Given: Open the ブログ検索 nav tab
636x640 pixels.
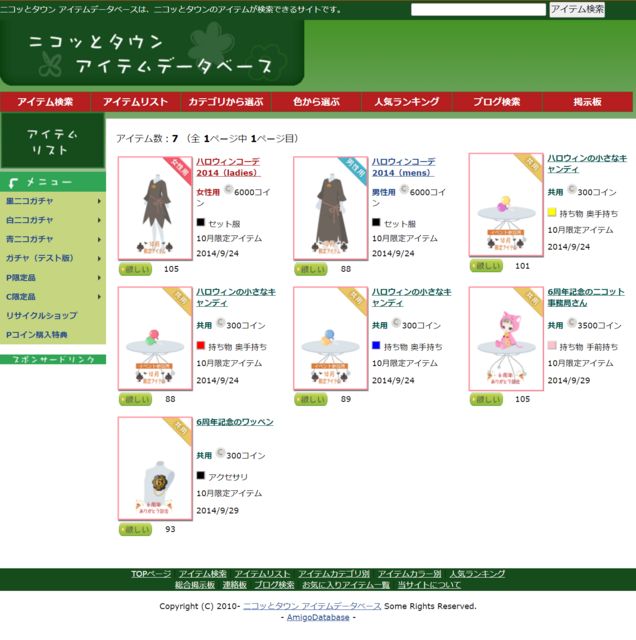Looking at the screenshot, I should (x=497, y=102).
